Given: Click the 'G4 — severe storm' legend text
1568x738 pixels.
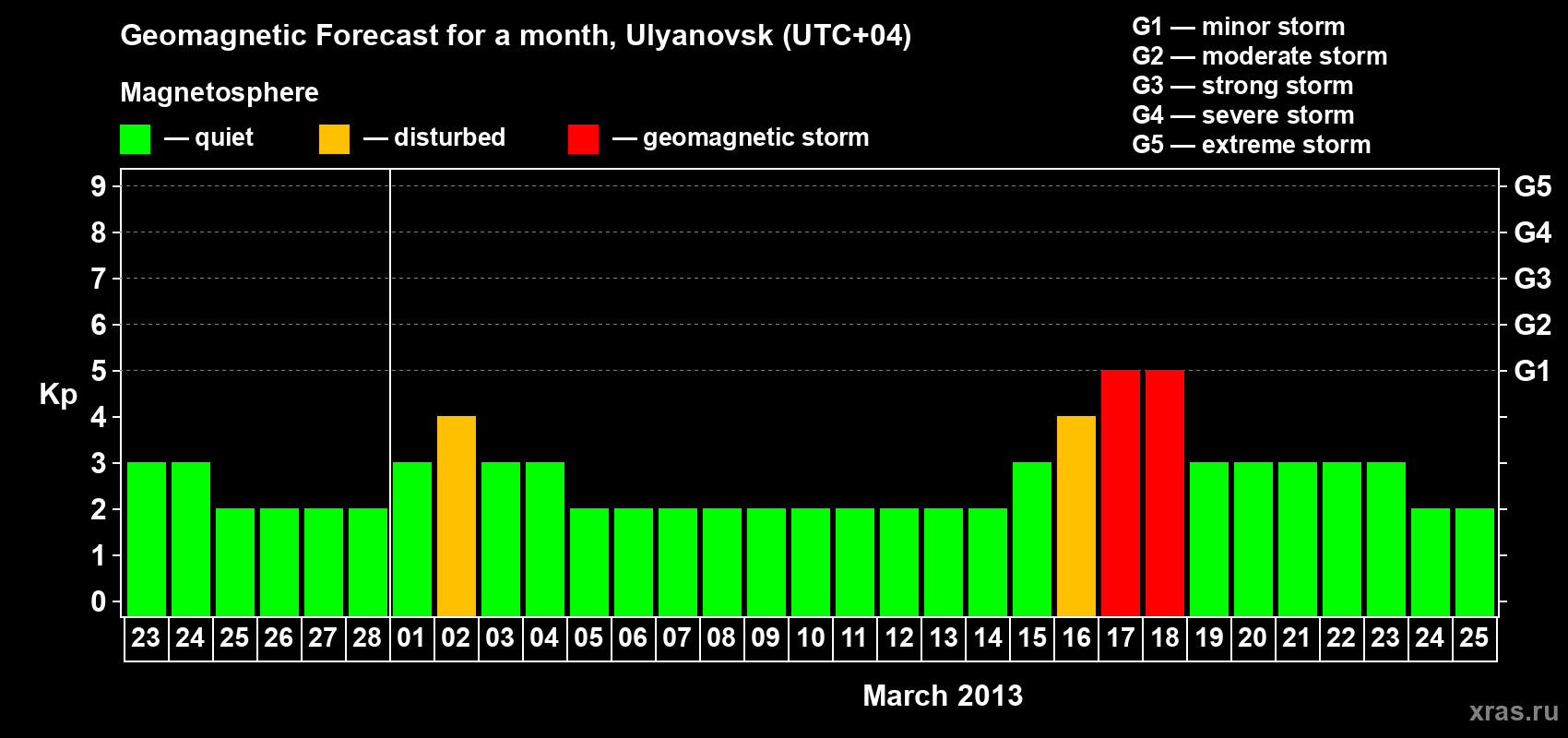Looking at the screenshot, I should click(x=1243, y=115).
